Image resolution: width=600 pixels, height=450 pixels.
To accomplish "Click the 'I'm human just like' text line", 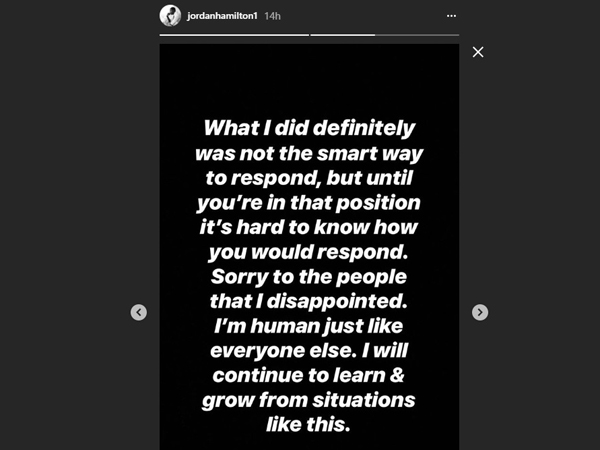I will [x=309, y=327].
